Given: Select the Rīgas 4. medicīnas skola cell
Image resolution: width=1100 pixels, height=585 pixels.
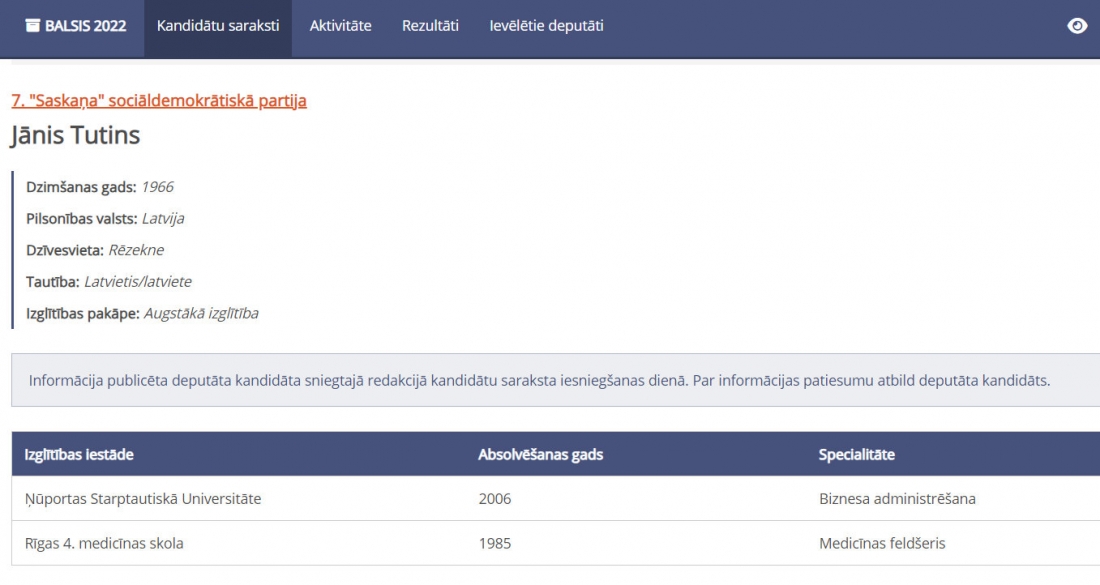Looking at the screenshot, I should pyautogui.click(x=104, y=543).
